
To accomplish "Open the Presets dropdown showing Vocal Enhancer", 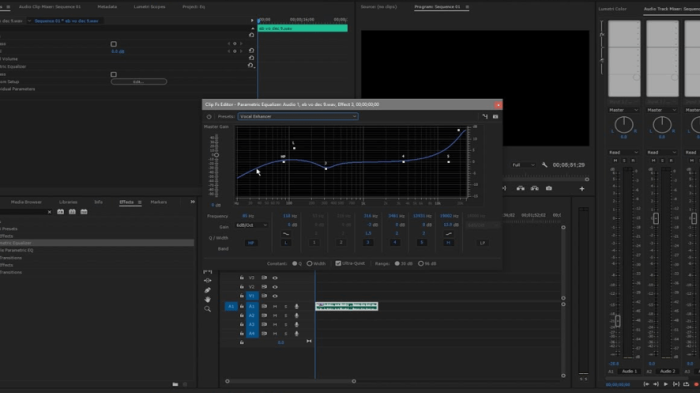I will pyautogui.click(x=298, y=117).
